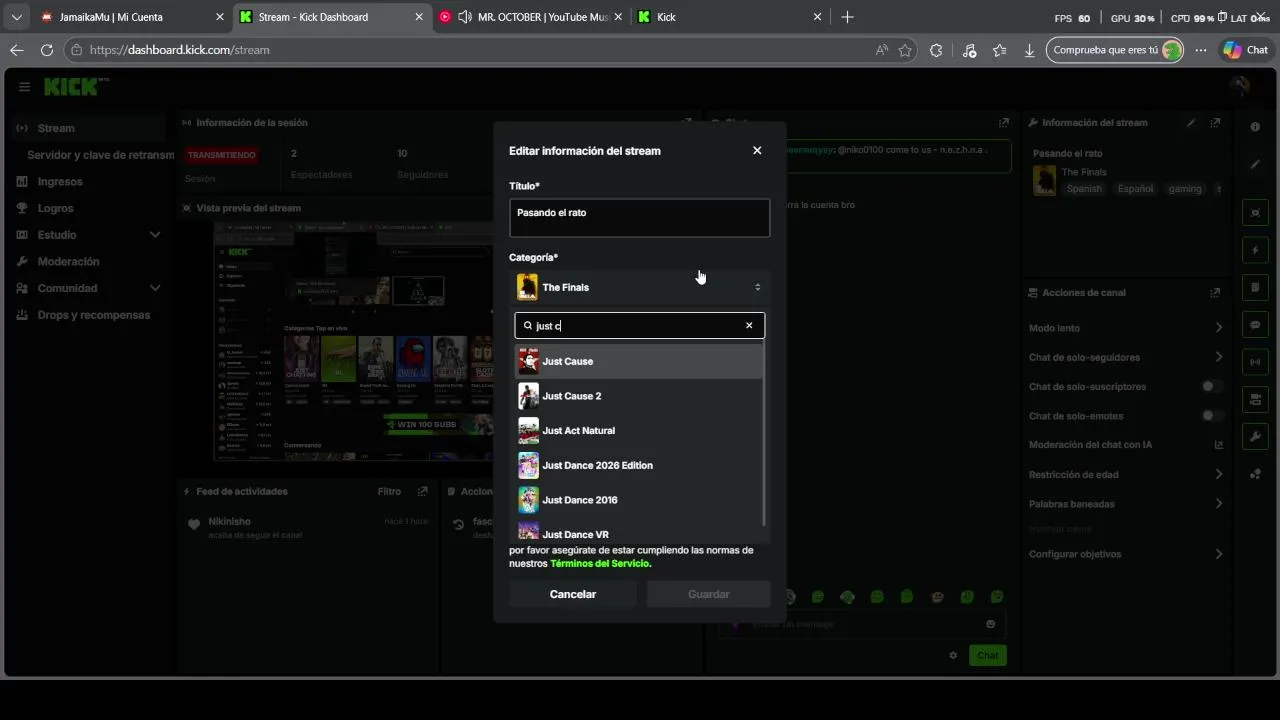Go back in the browser
1280x720 pixels.
coord(16,50)
